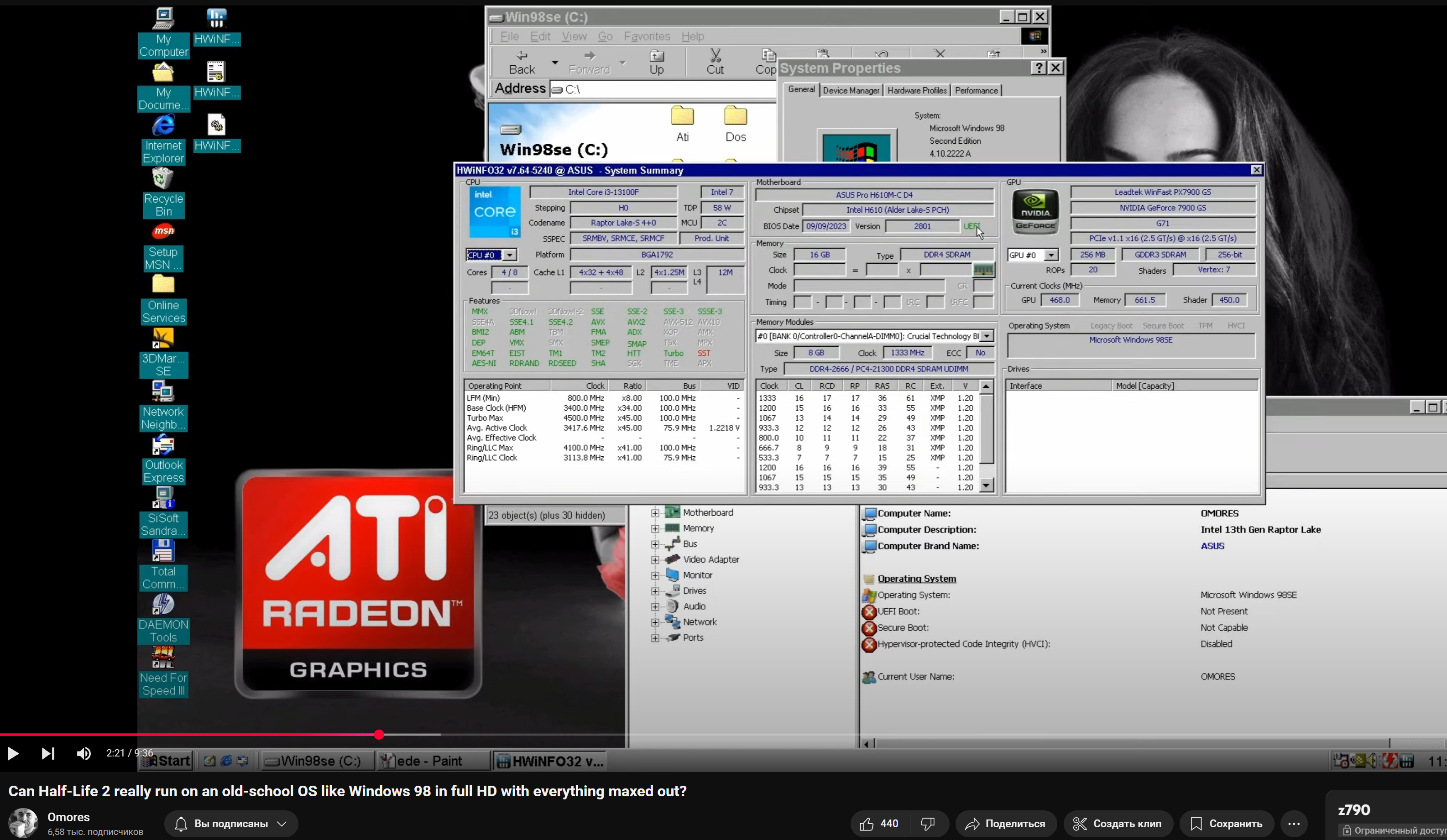Open the Favorites menu in Explorer
This screenshot has width=1447, height=840.
tap(647, 36)
